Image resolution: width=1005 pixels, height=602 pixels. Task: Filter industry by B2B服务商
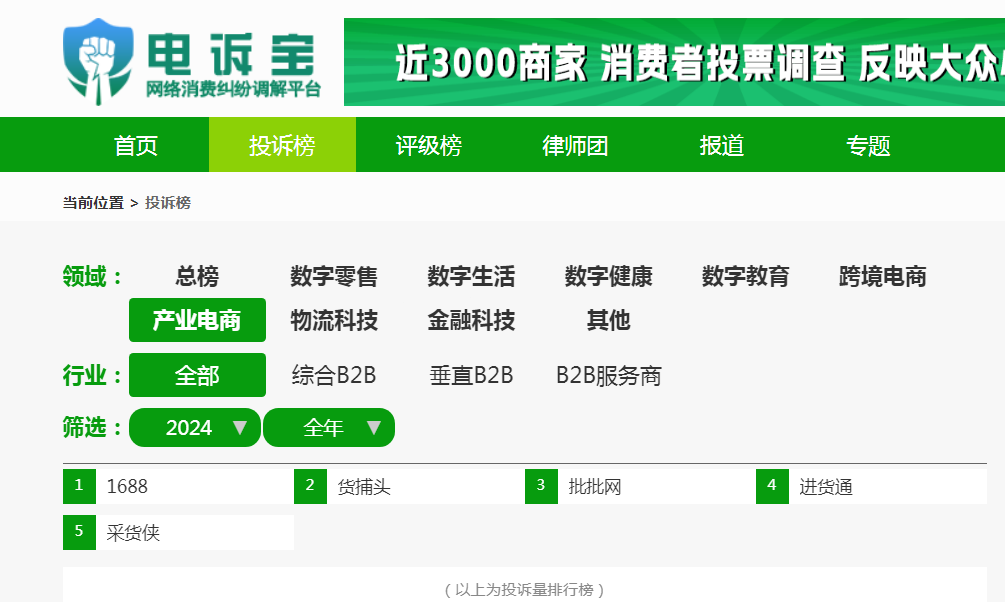608,375
